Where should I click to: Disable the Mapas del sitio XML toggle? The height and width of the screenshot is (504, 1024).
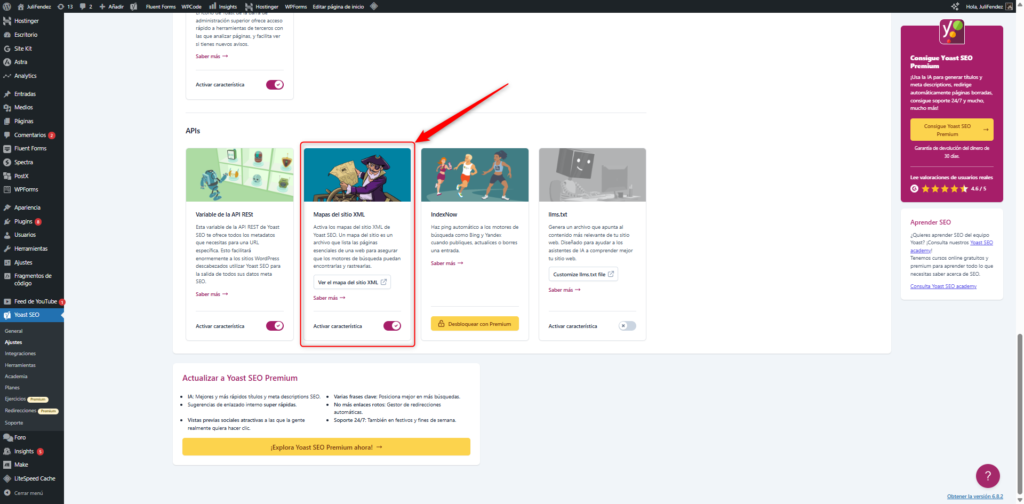[x=392, y=326]
